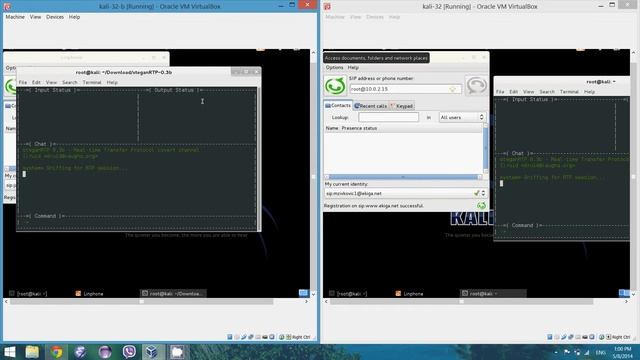
Task: Click the Lookup search field
Action: (x=388, y=117)
